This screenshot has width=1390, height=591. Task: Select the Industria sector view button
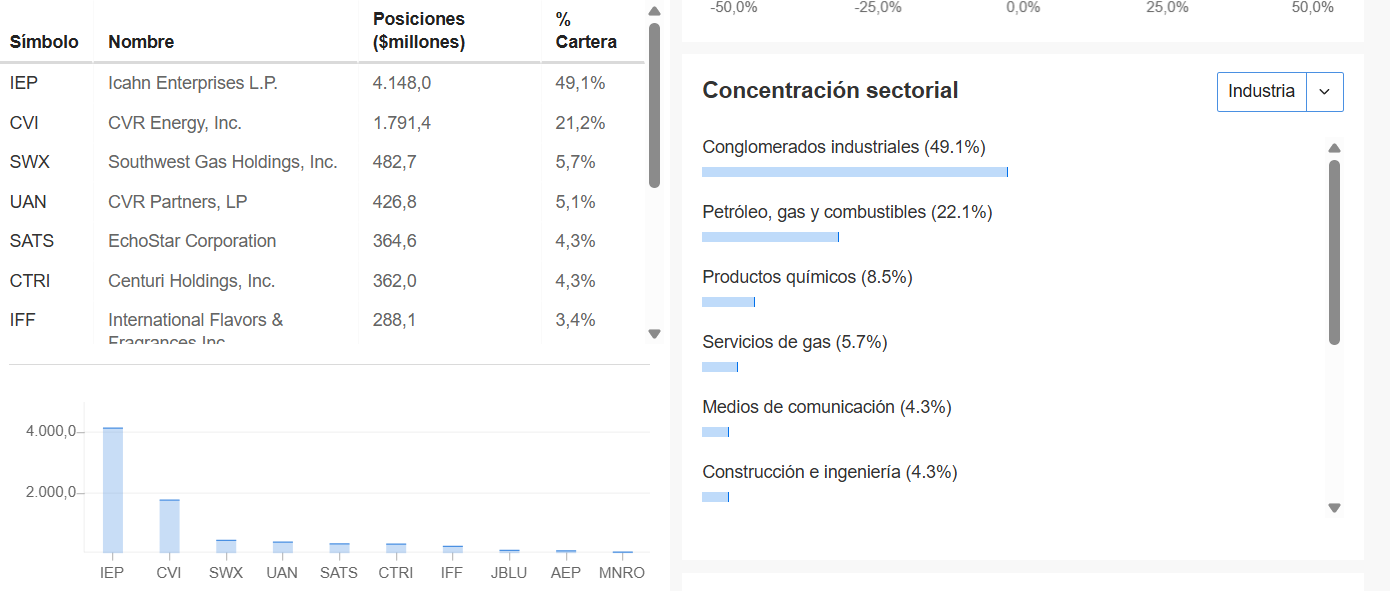click(x=1261, y=92)
